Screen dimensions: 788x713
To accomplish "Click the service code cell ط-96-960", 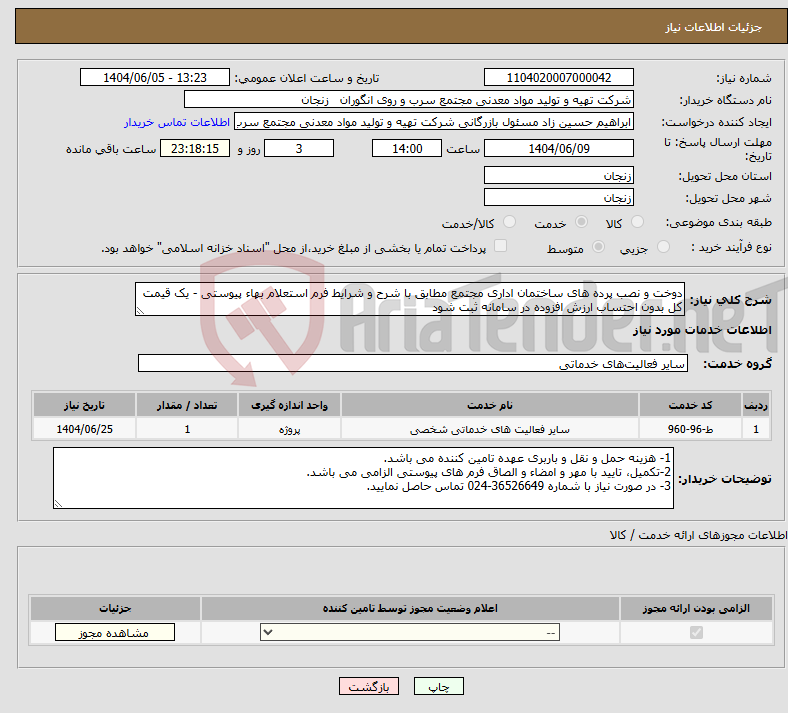I will (690, 429).
